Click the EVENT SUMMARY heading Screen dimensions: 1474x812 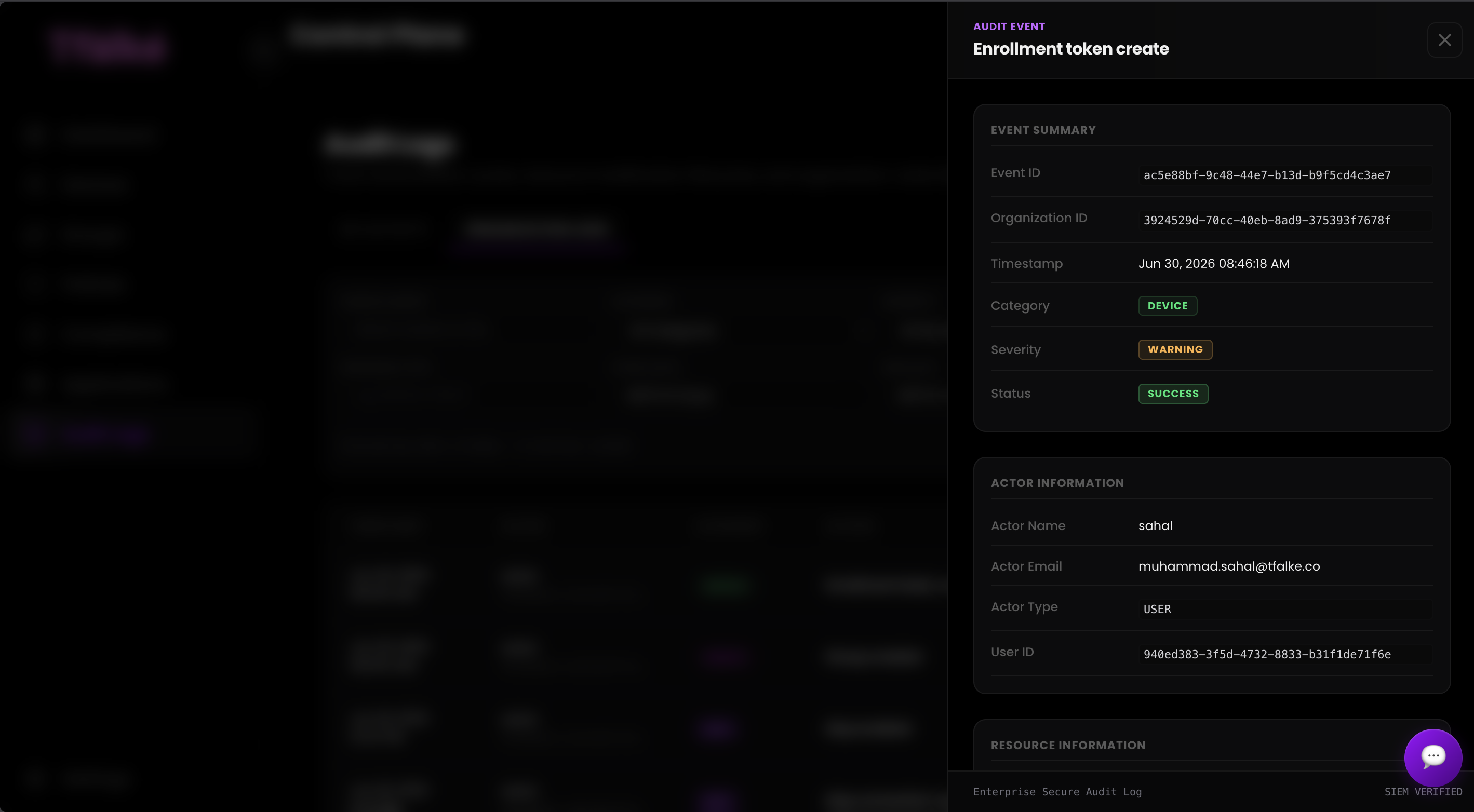click(x=1043, y=130)
